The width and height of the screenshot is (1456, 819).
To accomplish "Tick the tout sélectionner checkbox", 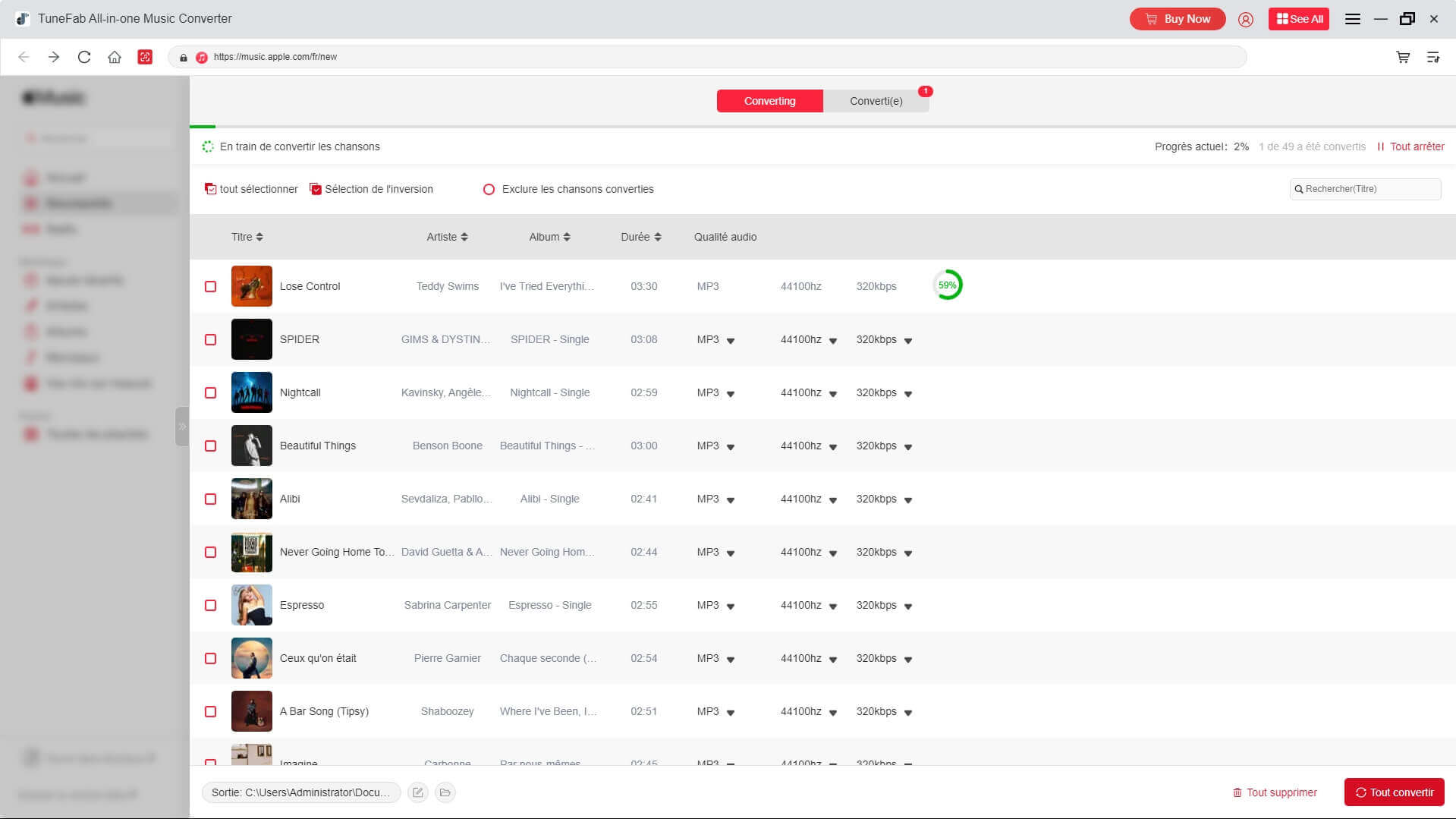I will pos(210,189).
